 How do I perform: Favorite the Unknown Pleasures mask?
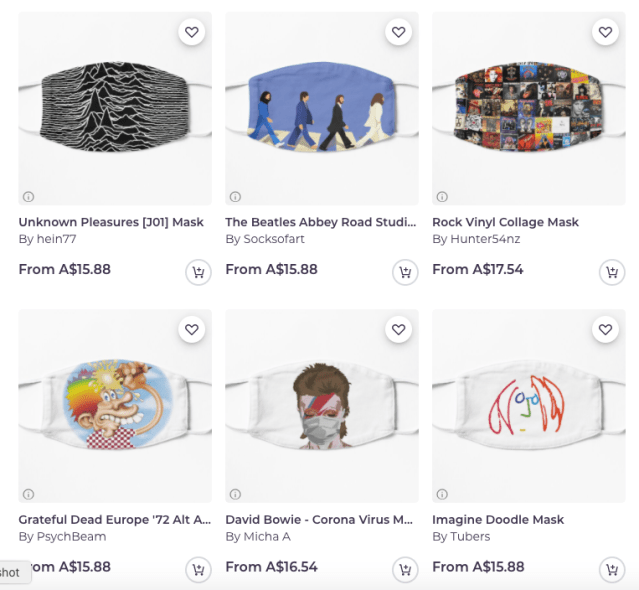192,33
